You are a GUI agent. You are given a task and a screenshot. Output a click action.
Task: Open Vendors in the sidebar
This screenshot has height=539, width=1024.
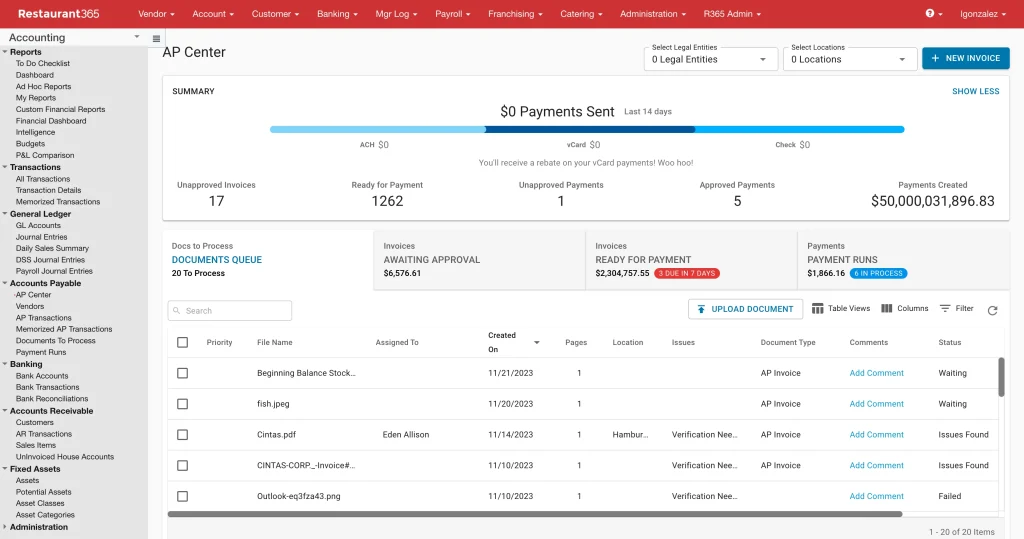(x=30, y=306)
